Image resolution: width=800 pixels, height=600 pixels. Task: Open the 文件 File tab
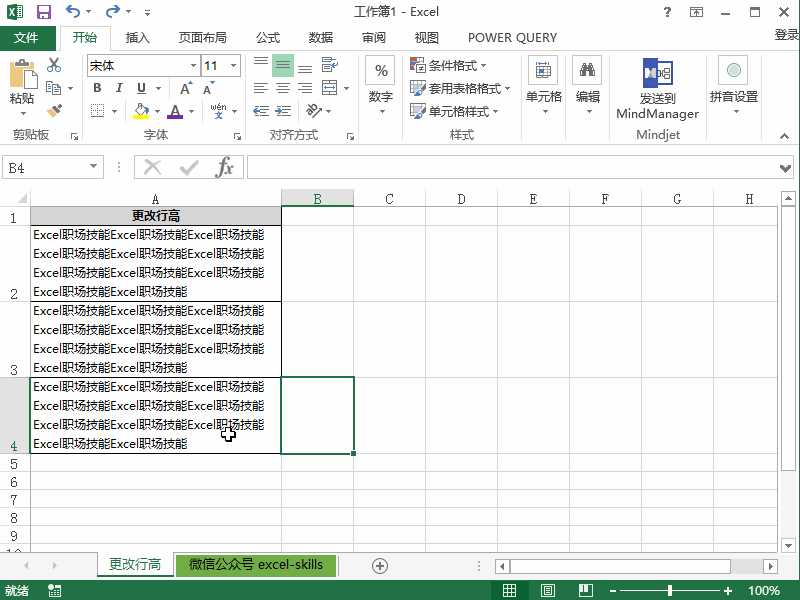(26, 38)
